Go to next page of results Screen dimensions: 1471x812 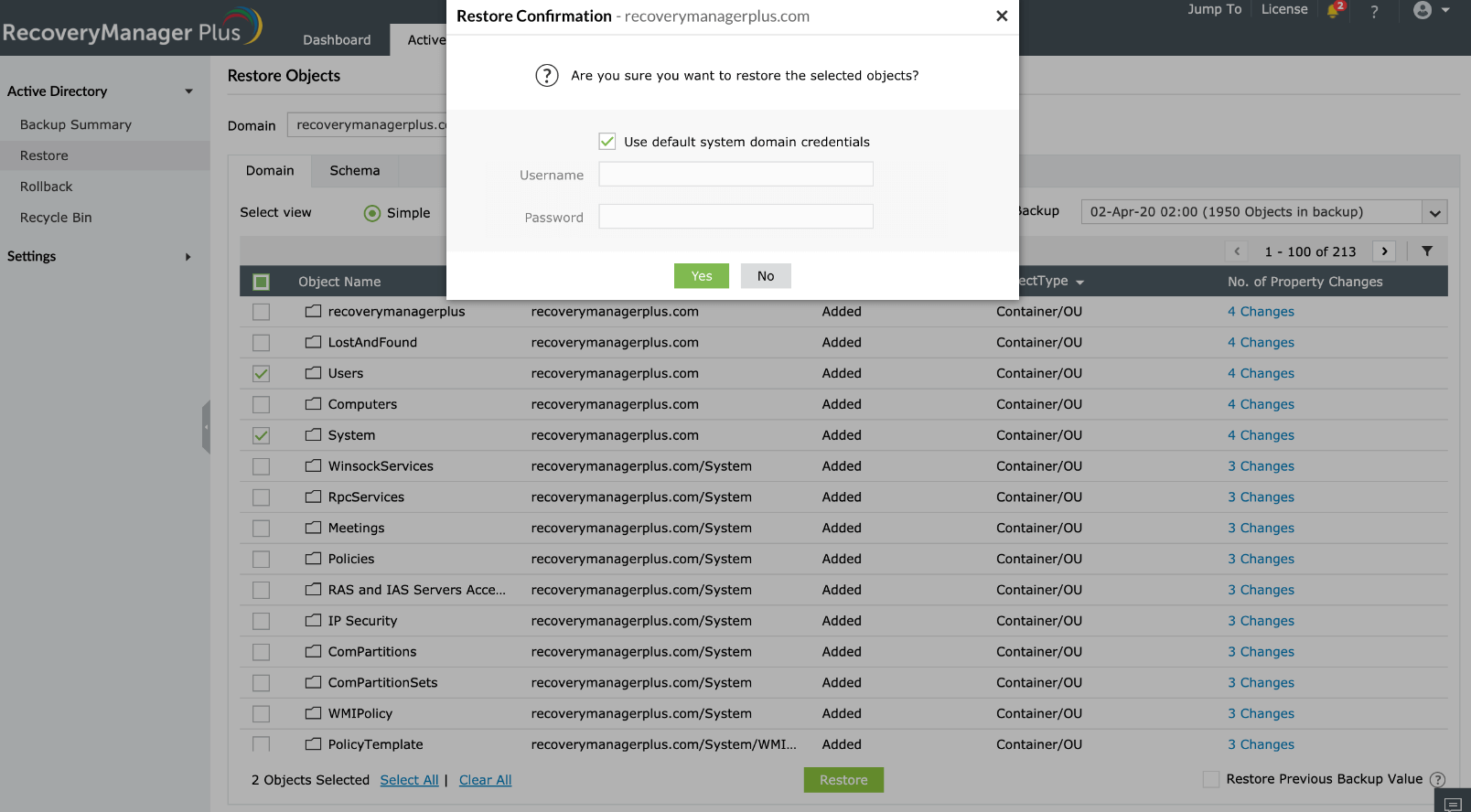coord(1385,251)
